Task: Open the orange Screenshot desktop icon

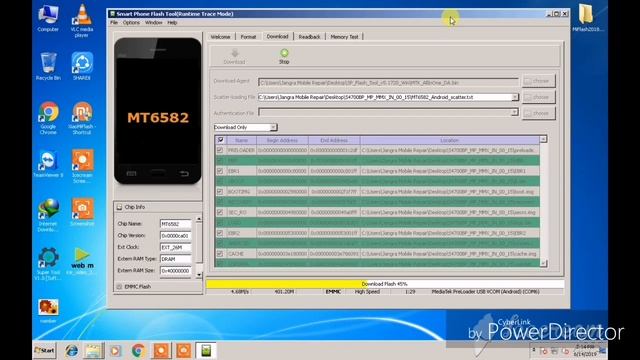Action: click(82, 212)
